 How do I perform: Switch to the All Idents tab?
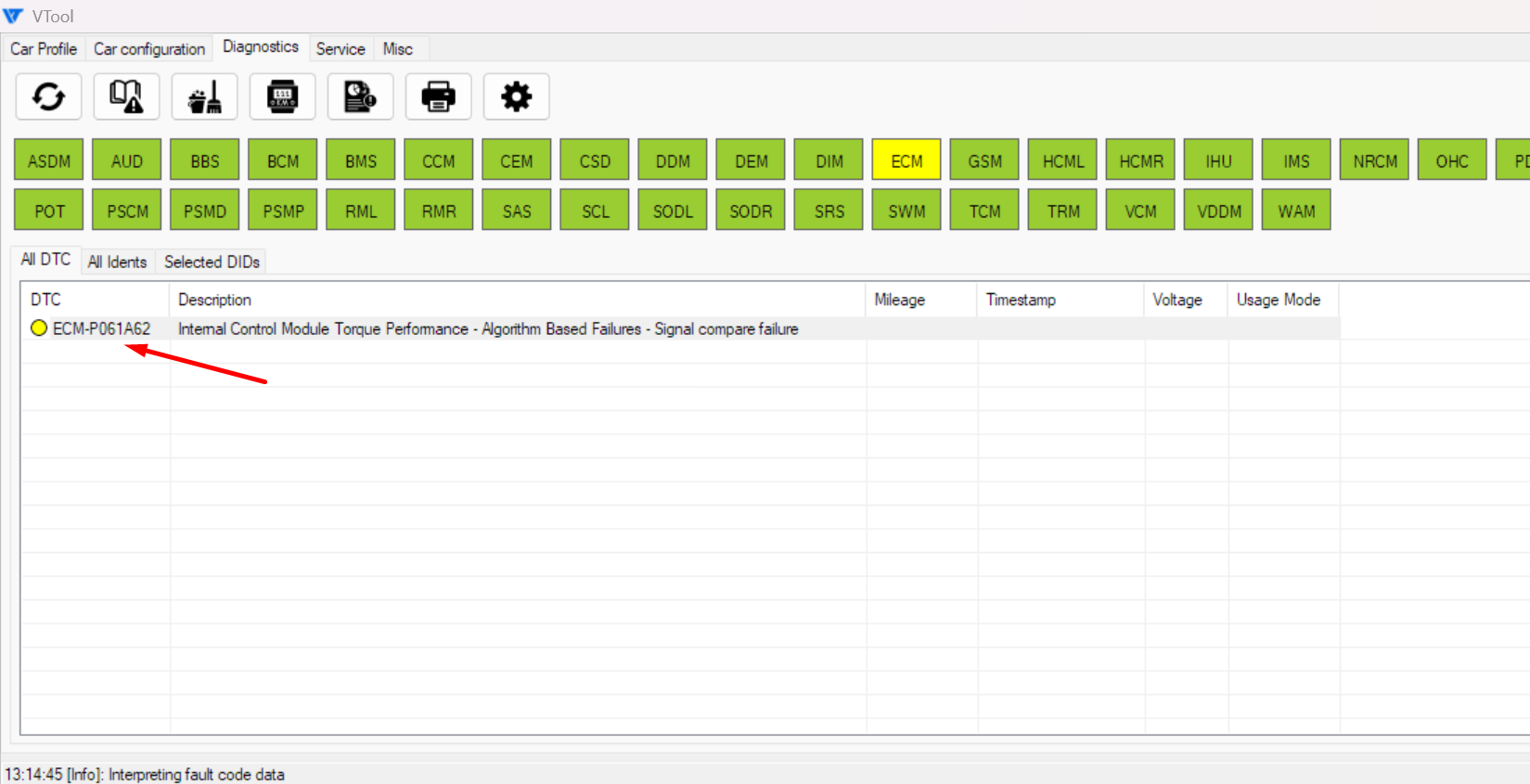coord(117,262)
